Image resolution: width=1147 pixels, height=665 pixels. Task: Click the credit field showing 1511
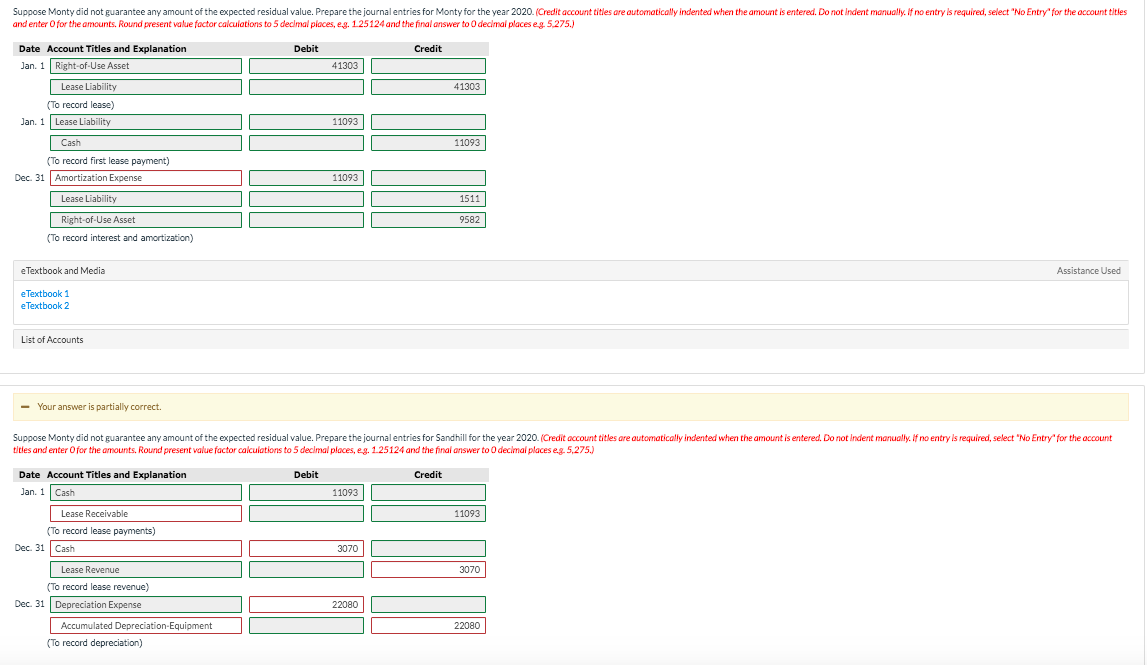[x=428, y=199]
